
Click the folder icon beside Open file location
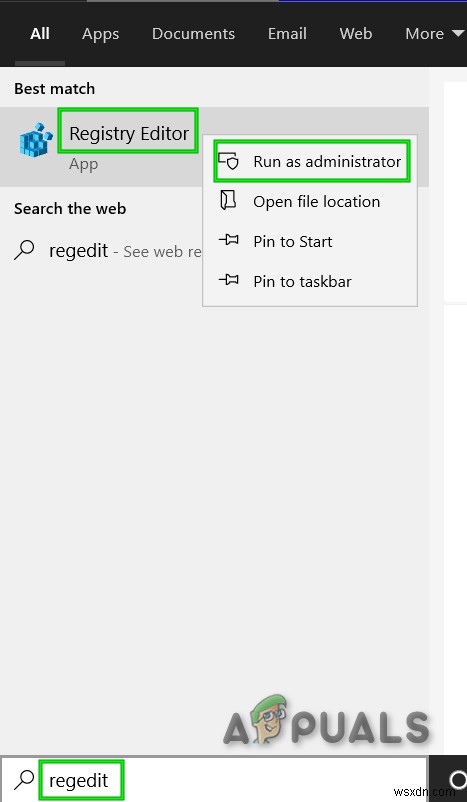(228, 201)
